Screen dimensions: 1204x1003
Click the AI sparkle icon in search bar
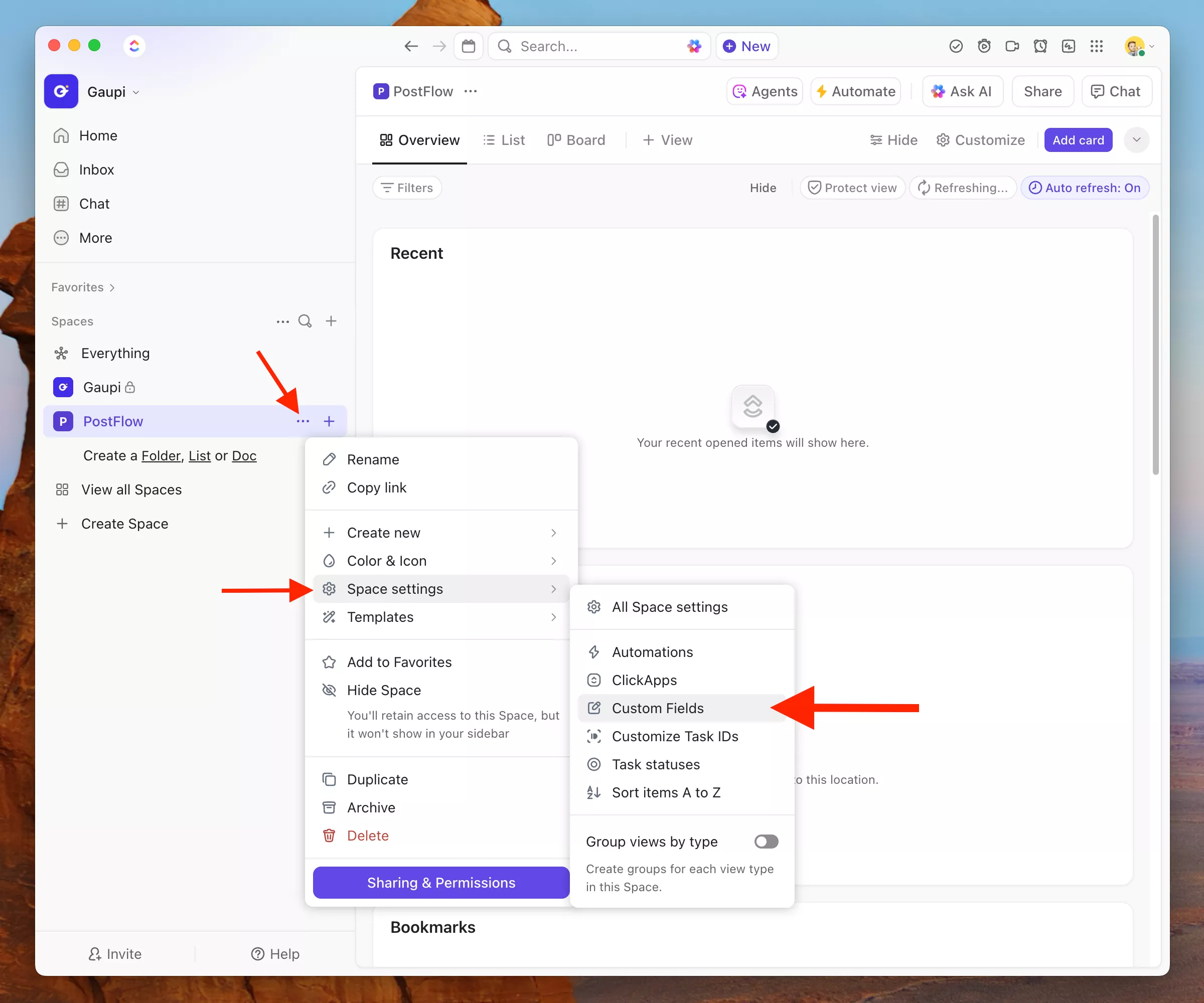[x=694, y=46]
